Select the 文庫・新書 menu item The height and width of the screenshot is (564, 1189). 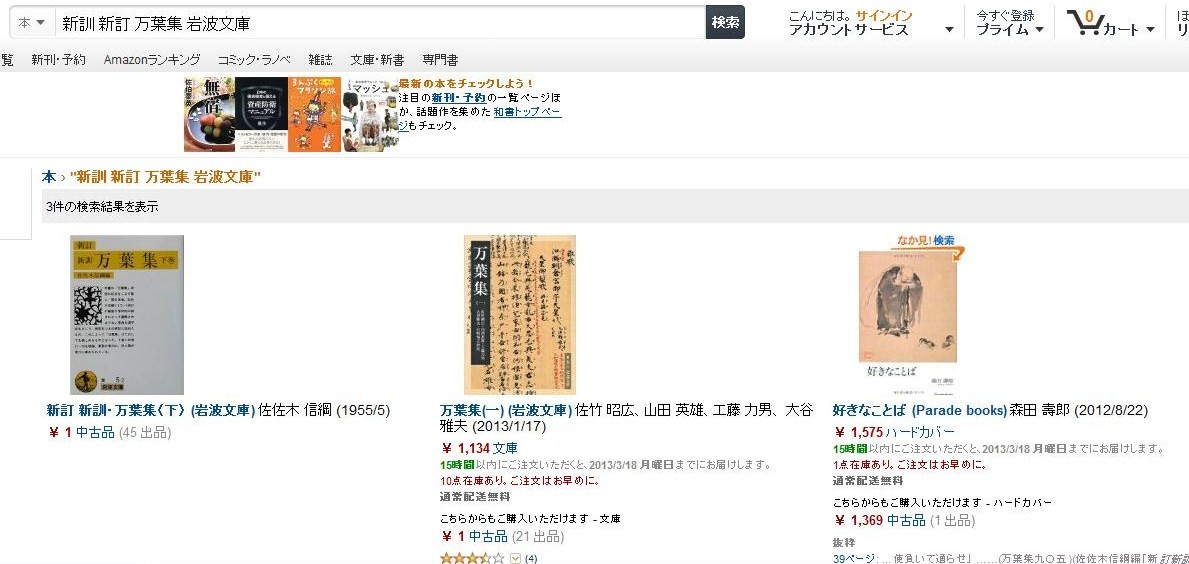(377, 60)
